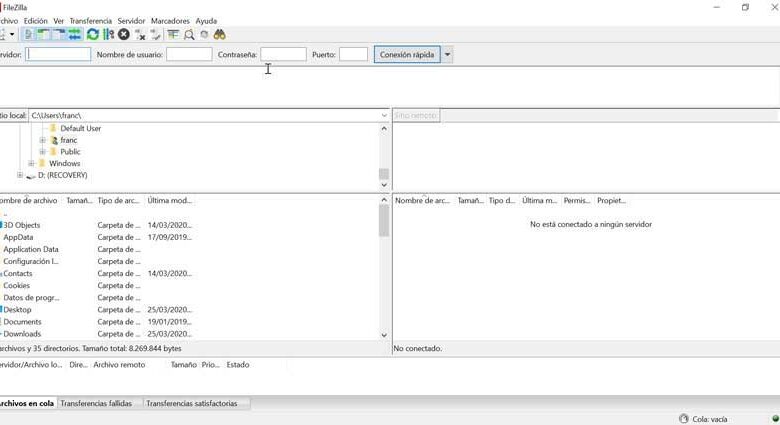780x425 pixels.
Task: Open the directory listing filters icon
Action: [x=173, y=34]
